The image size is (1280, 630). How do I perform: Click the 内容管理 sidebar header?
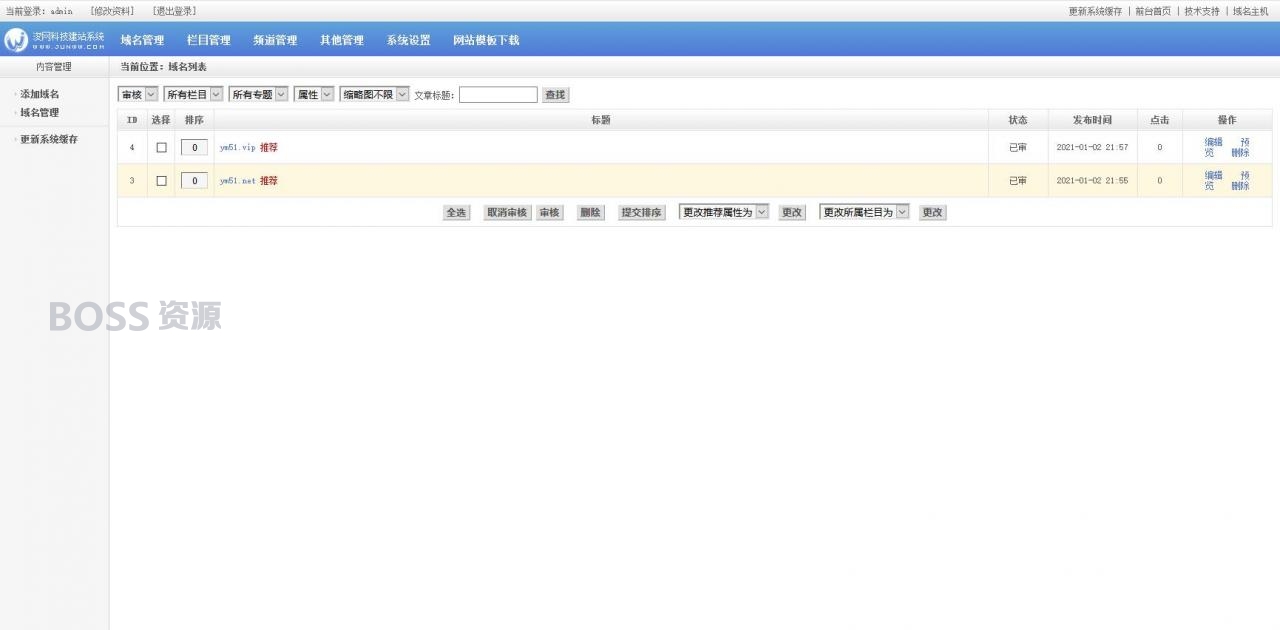point(54,67)
